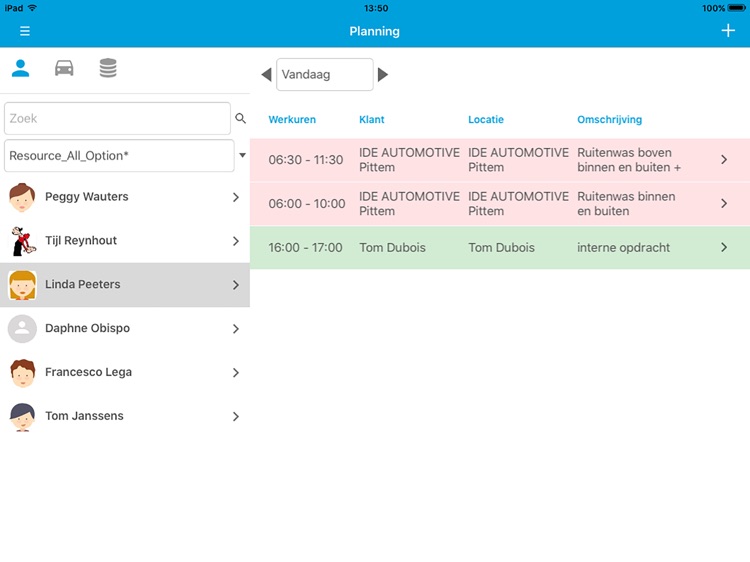The image size is (750, 562).
Task: Go to the previous day arrow
Action: (266, 75)
